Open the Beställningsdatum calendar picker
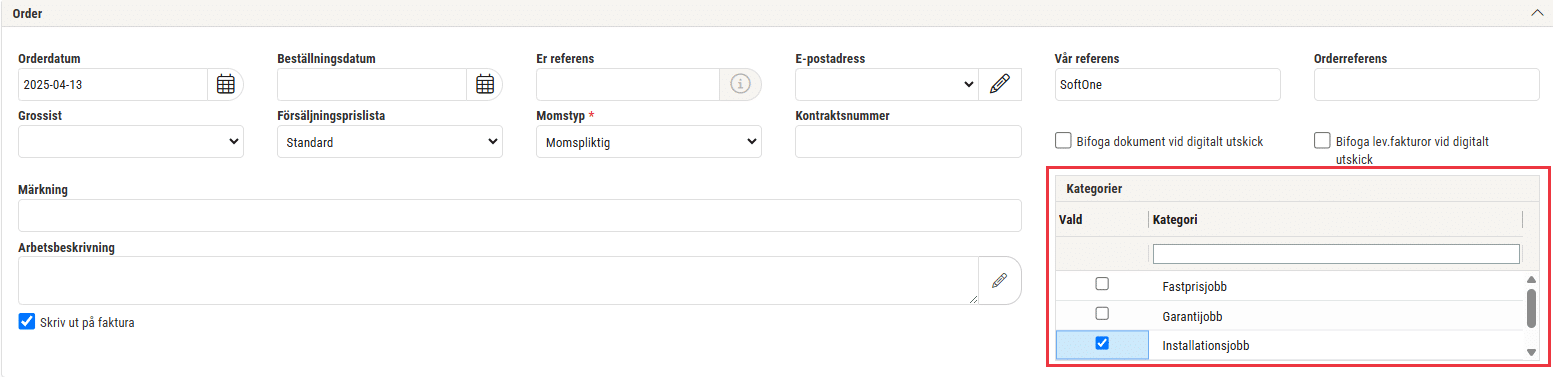1553x377 pixels. pos(485,85)
